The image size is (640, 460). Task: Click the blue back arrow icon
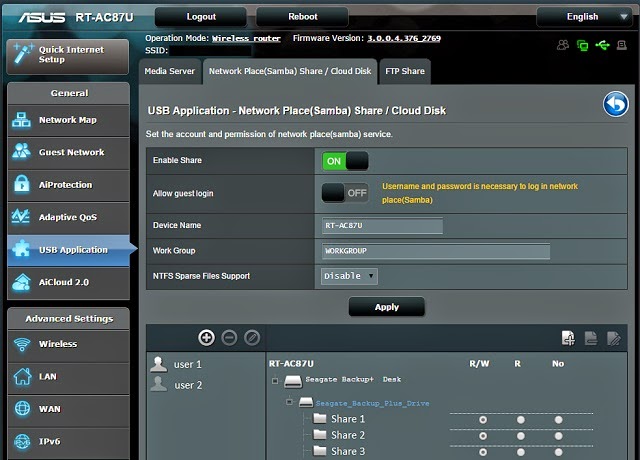tap(616, 104)
